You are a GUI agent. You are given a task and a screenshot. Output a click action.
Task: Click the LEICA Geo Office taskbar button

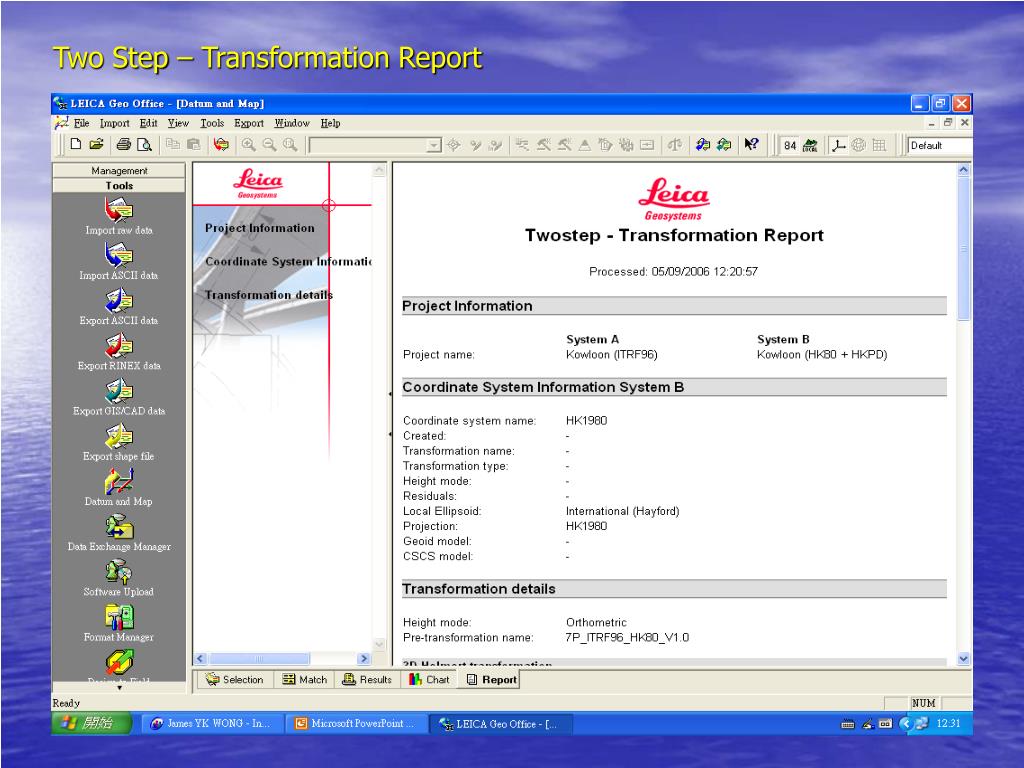(x=500, y=723)
